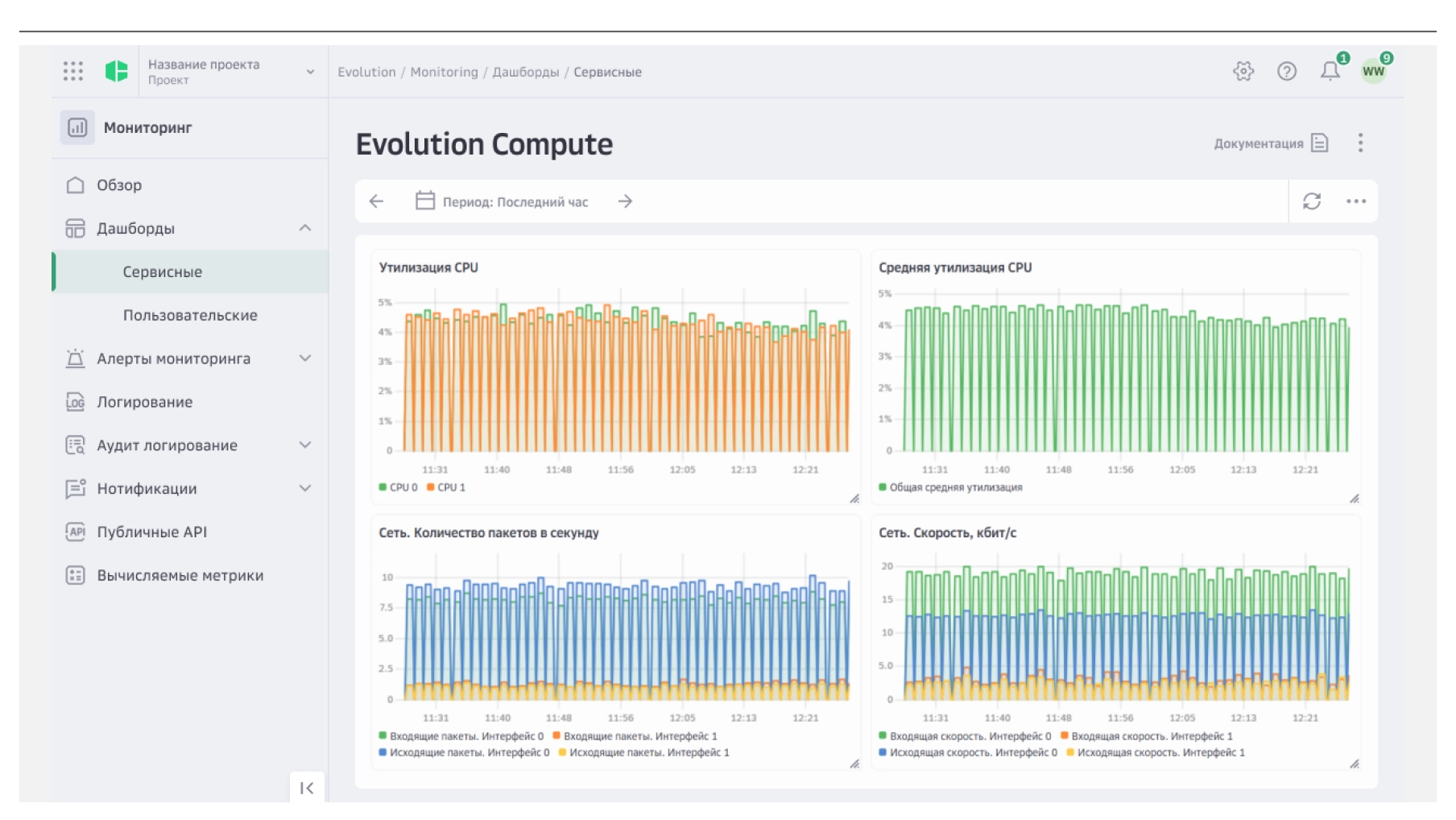The height and width of the screenshot is (820, 1456).
Task: Select the Пользовательские dashboards item
Action: pyautogui.click(x=190, y=315)
